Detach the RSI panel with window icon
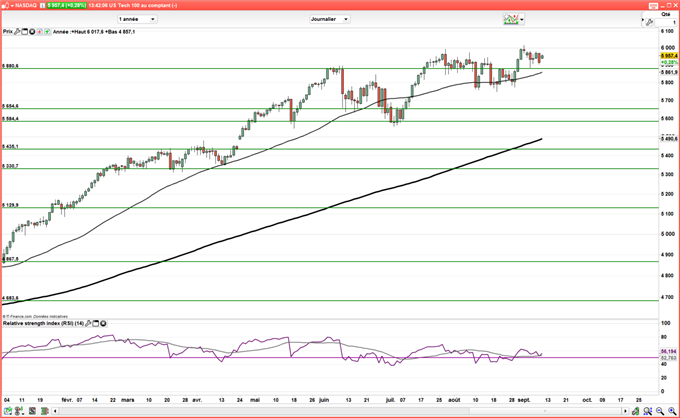The width and height of the screenshot is (680, 418). (x=96, y=323)
